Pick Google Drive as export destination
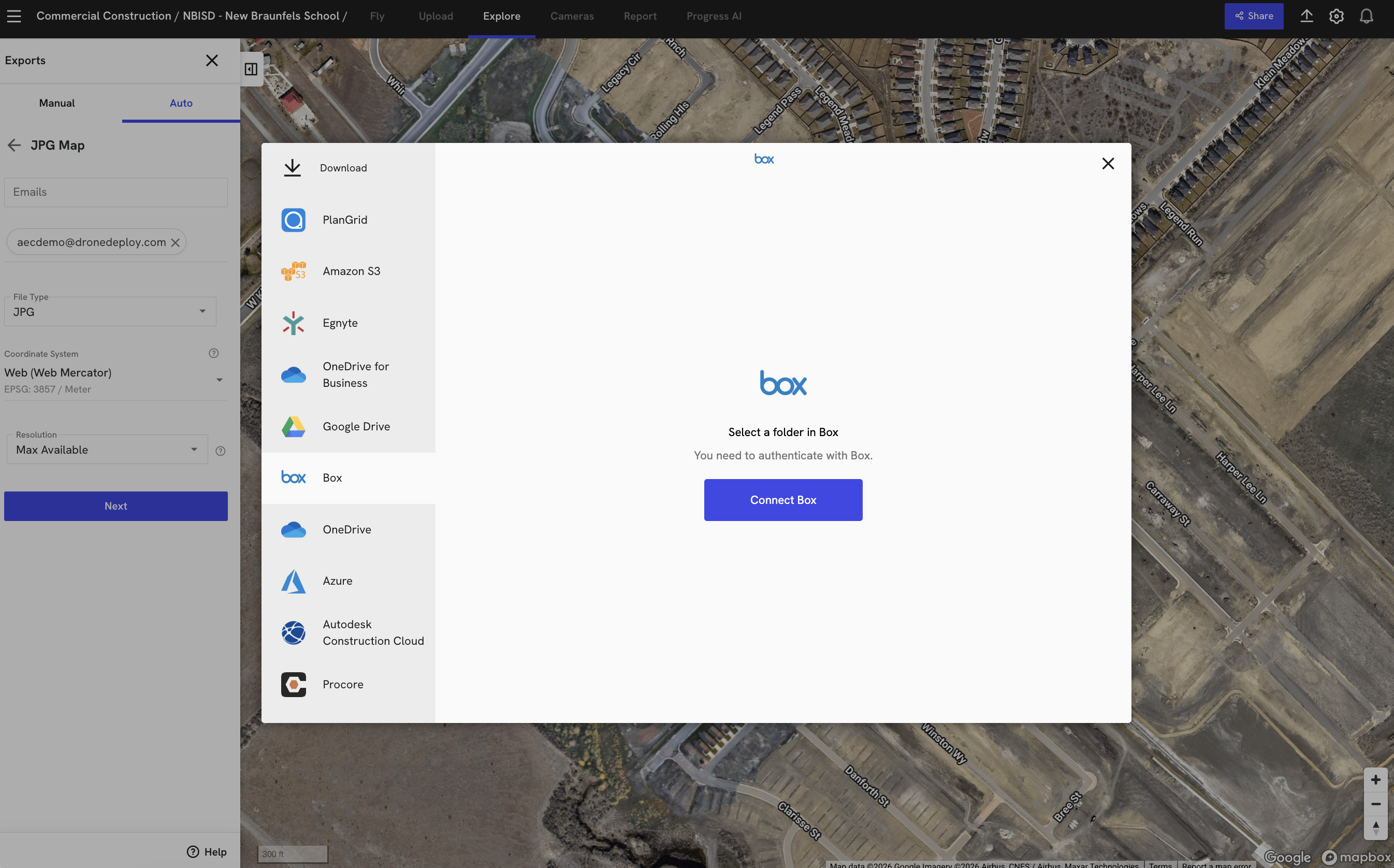The image size is (1394, 868). 293,427
